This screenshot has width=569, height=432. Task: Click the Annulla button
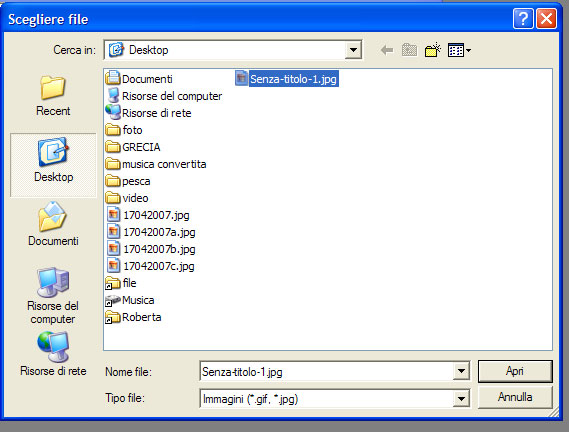[515, 397]
